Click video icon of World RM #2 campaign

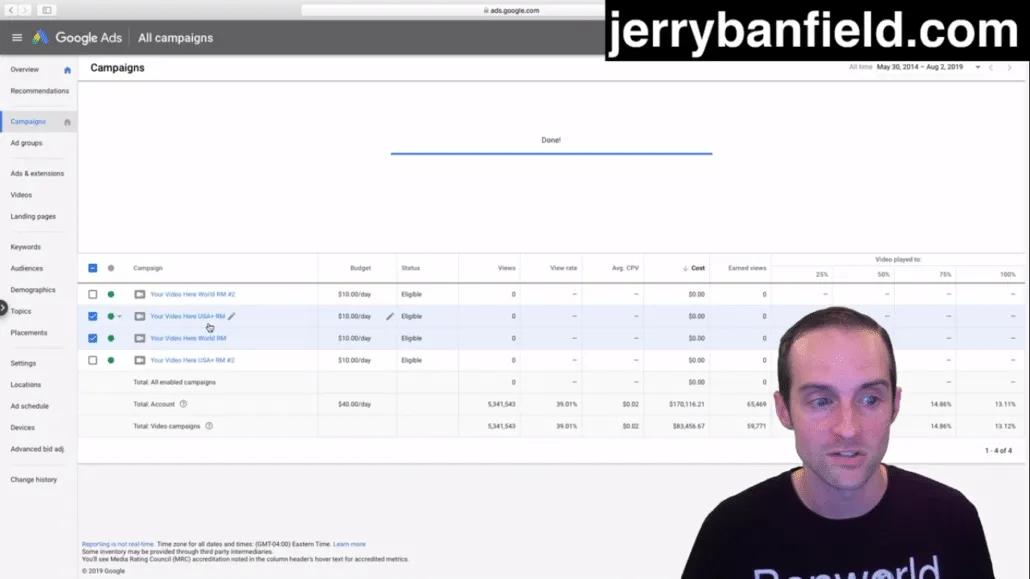pos(140,294)
